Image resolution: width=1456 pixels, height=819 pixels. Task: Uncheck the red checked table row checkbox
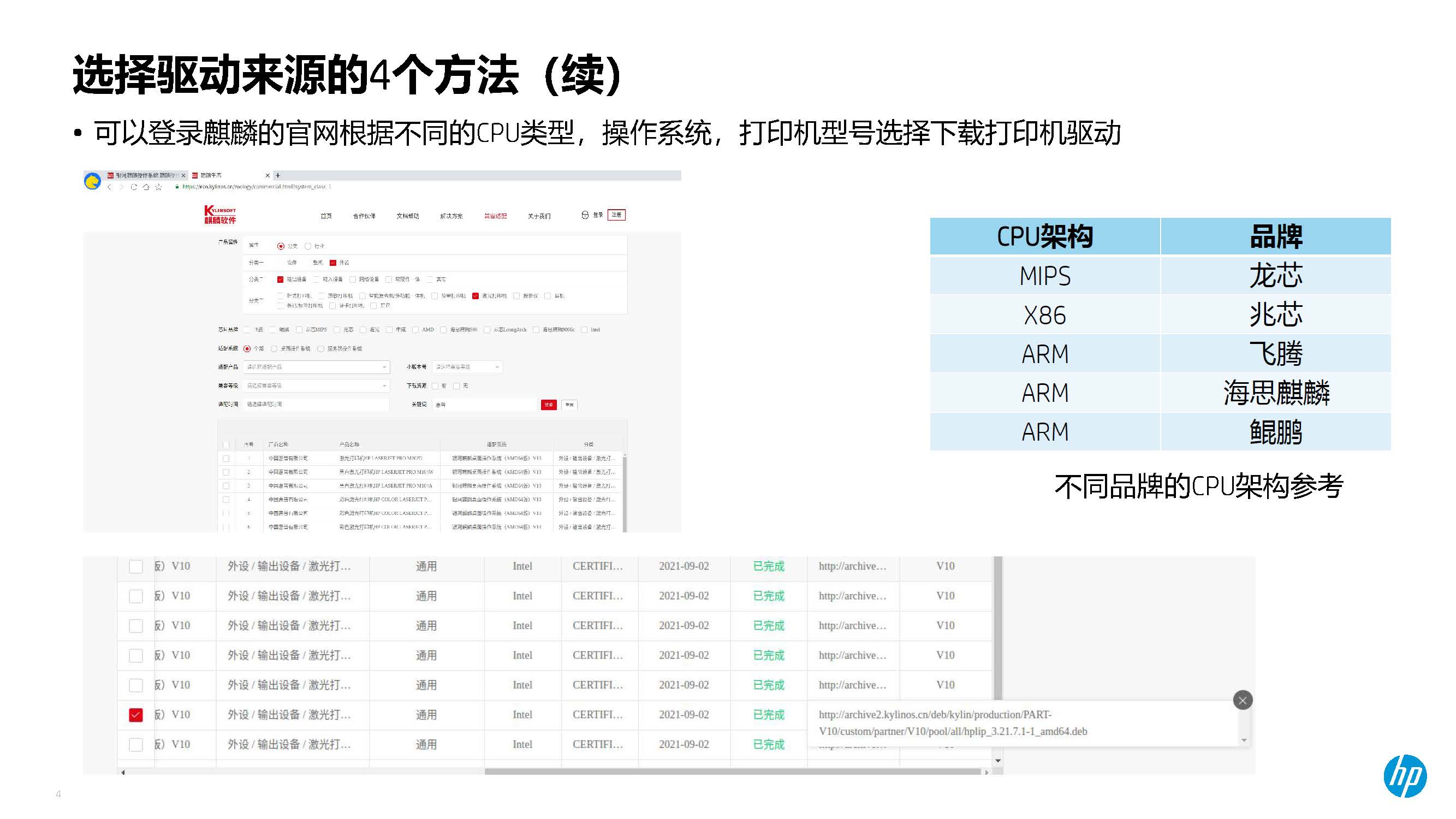pyautogui.click(x=135, y=715)
